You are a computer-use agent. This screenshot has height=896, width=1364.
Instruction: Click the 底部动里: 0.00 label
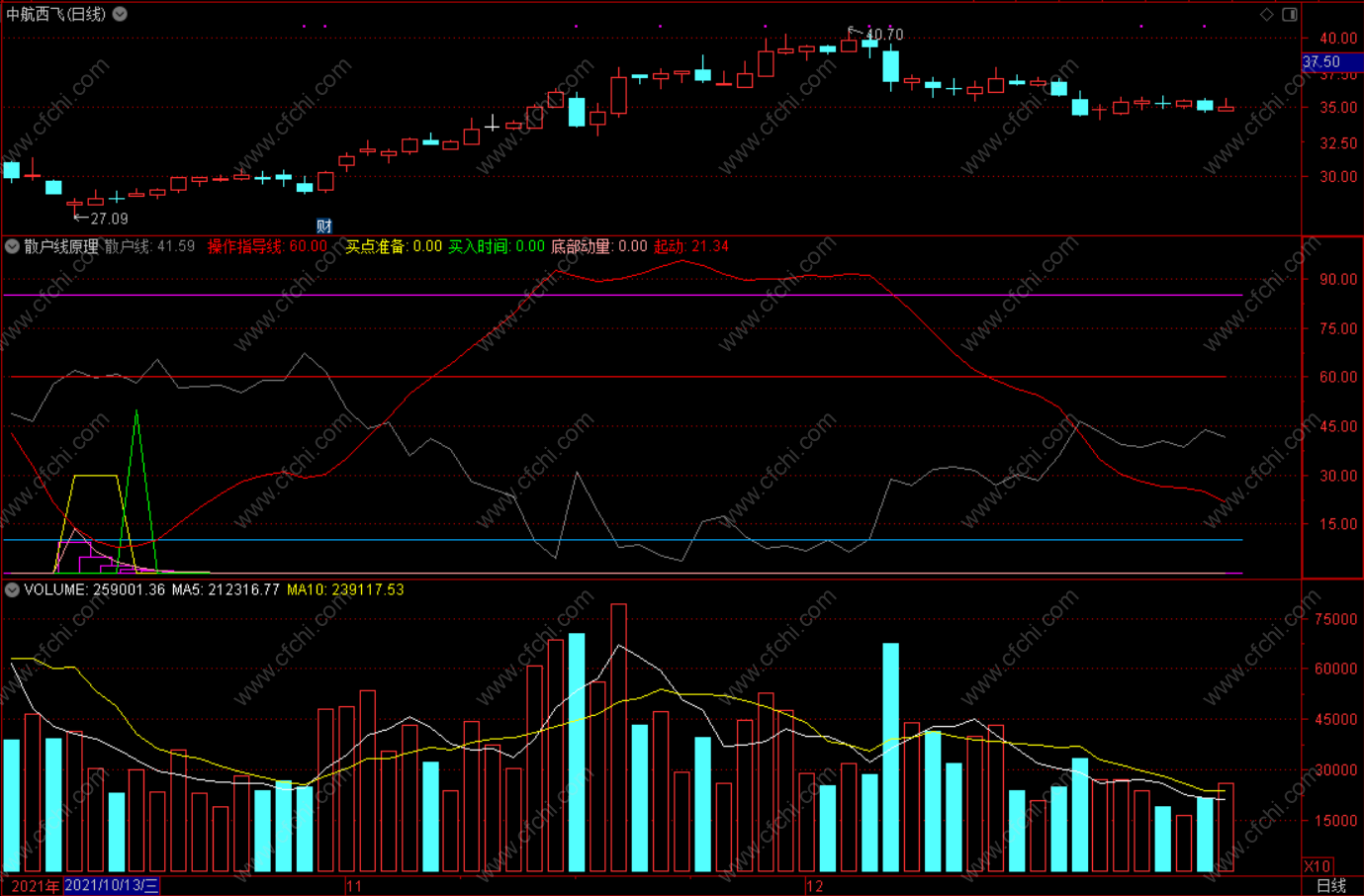(x=599, y=246)
